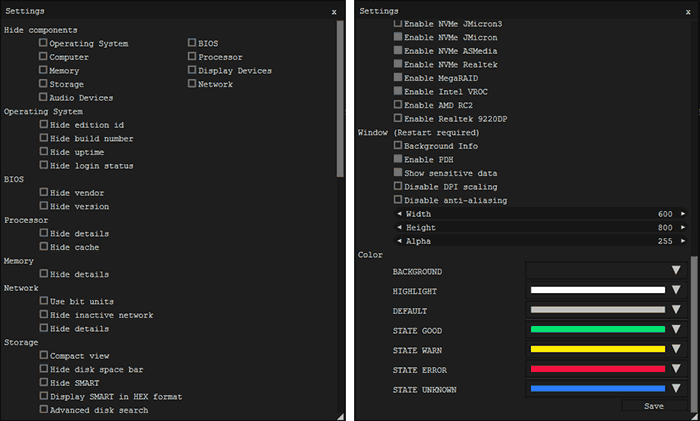The height and width of the screenshot is (421, 700).
Task: Uncheck Enable Intel VROC
Action: click(398, 91)
